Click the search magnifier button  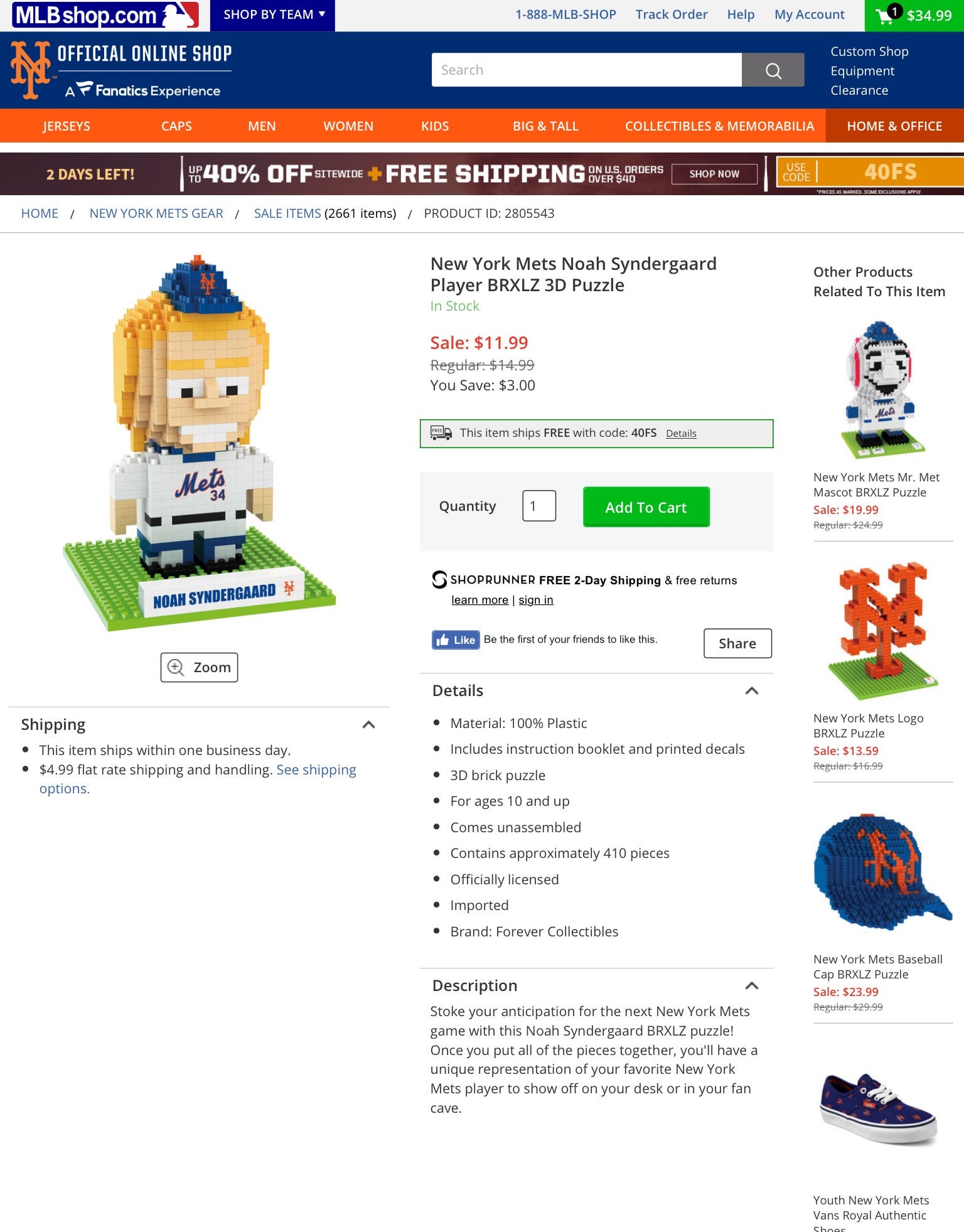click(773, 70)
